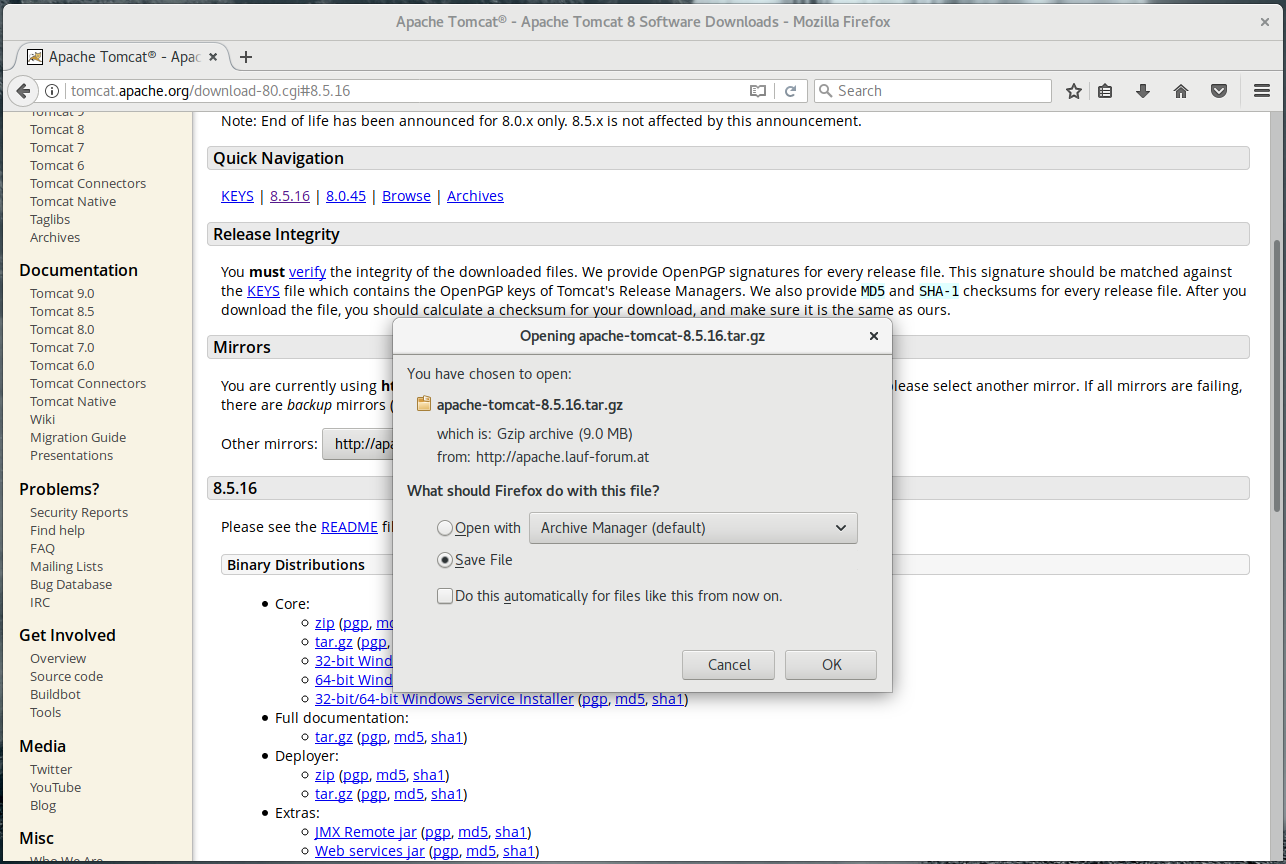Open Tomcat 7 in sidebar
1286x864 pixels.
tap(57, 147)
